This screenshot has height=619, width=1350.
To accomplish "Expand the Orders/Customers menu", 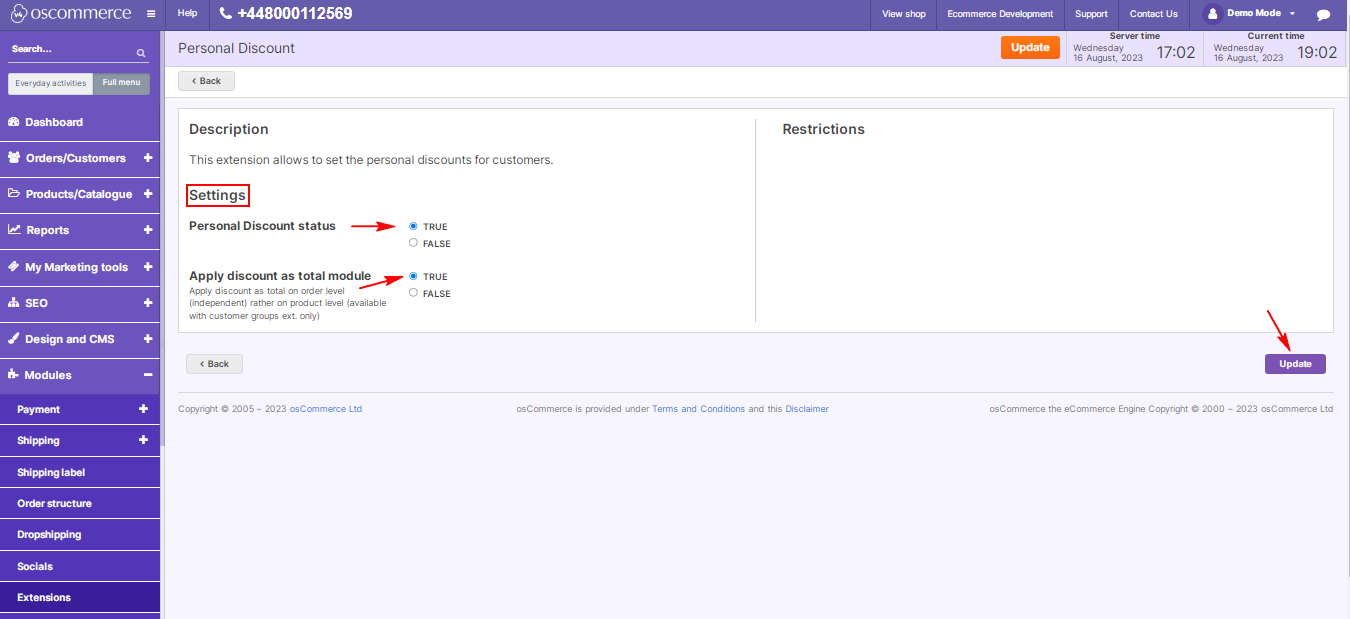I will point(148,158).
